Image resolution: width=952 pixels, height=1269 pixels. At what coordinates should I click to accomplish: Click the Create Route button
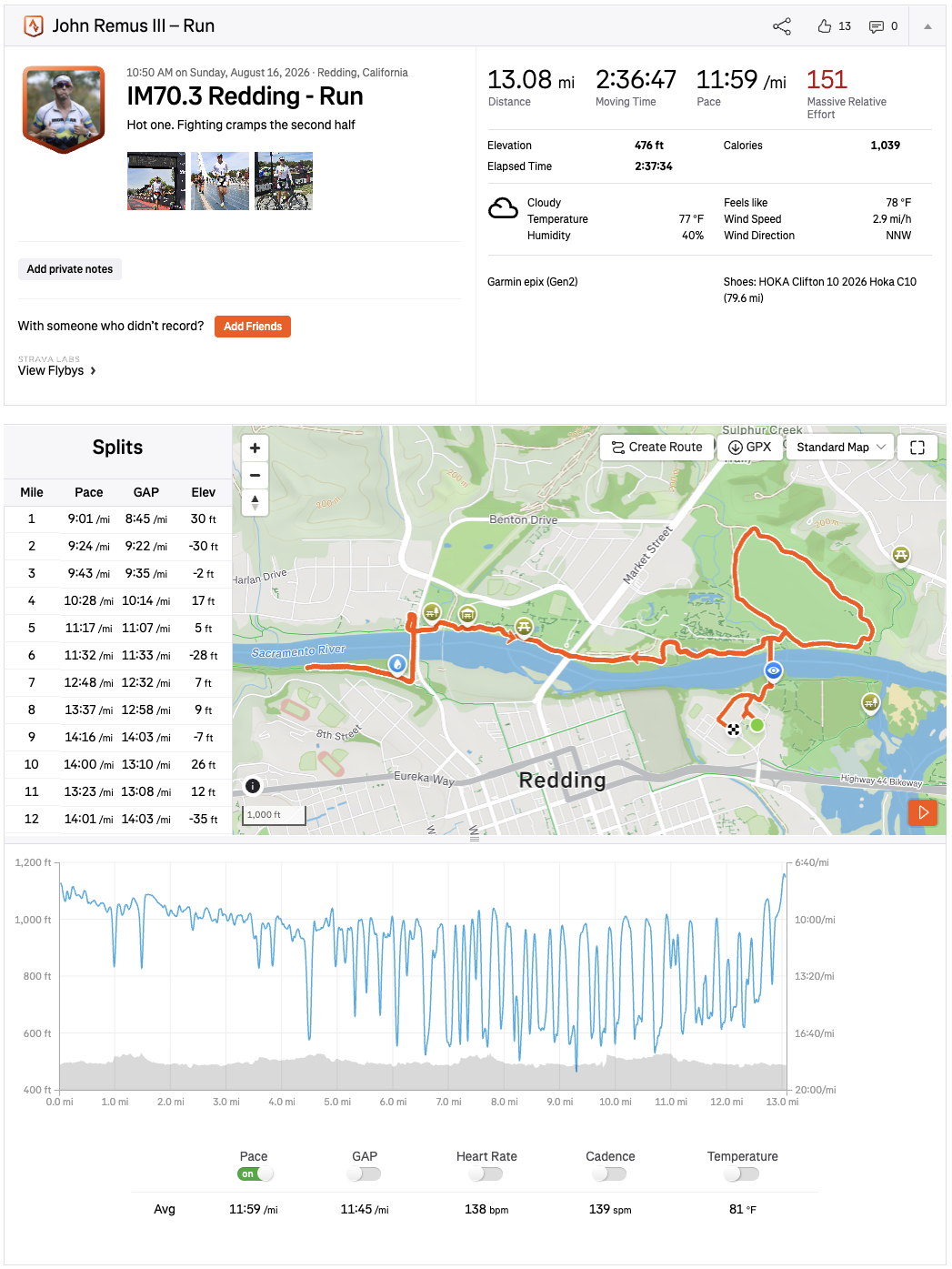click(x=656, y=448)
